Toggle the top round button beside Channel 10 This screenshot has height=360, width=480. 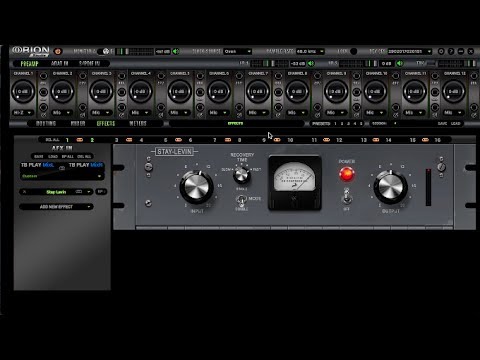[x=396, y=76]
